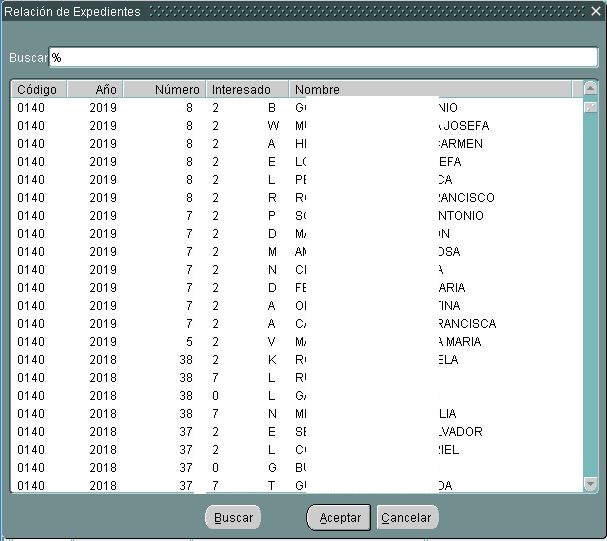Close the Relación de Expedientes dialog
The width and height of the screenshot is (607, 541).
595,11
